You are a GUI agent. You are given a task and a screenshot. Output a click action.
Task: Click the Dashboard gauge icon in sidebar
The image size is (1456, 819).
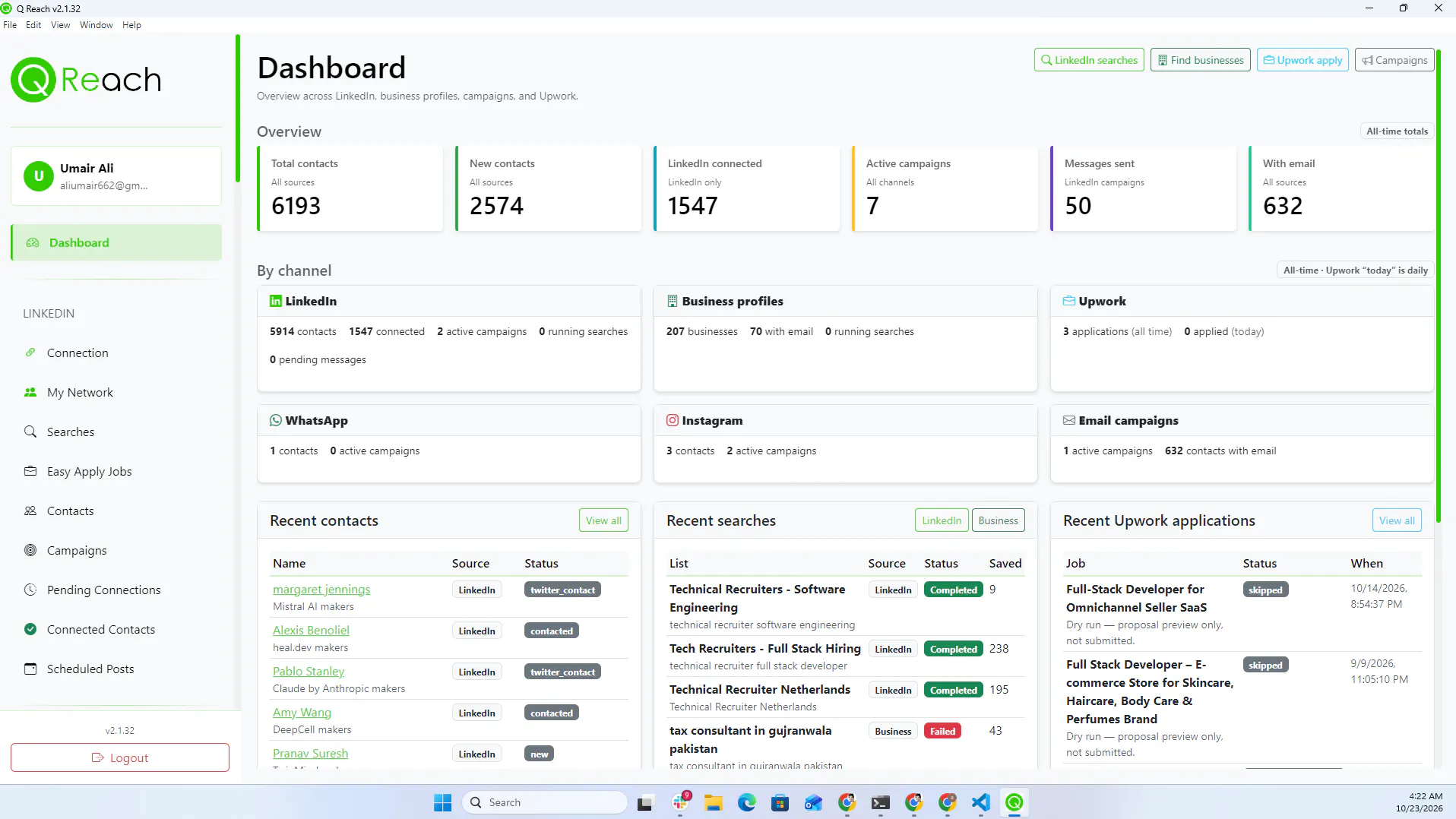(x=33, y=242)
